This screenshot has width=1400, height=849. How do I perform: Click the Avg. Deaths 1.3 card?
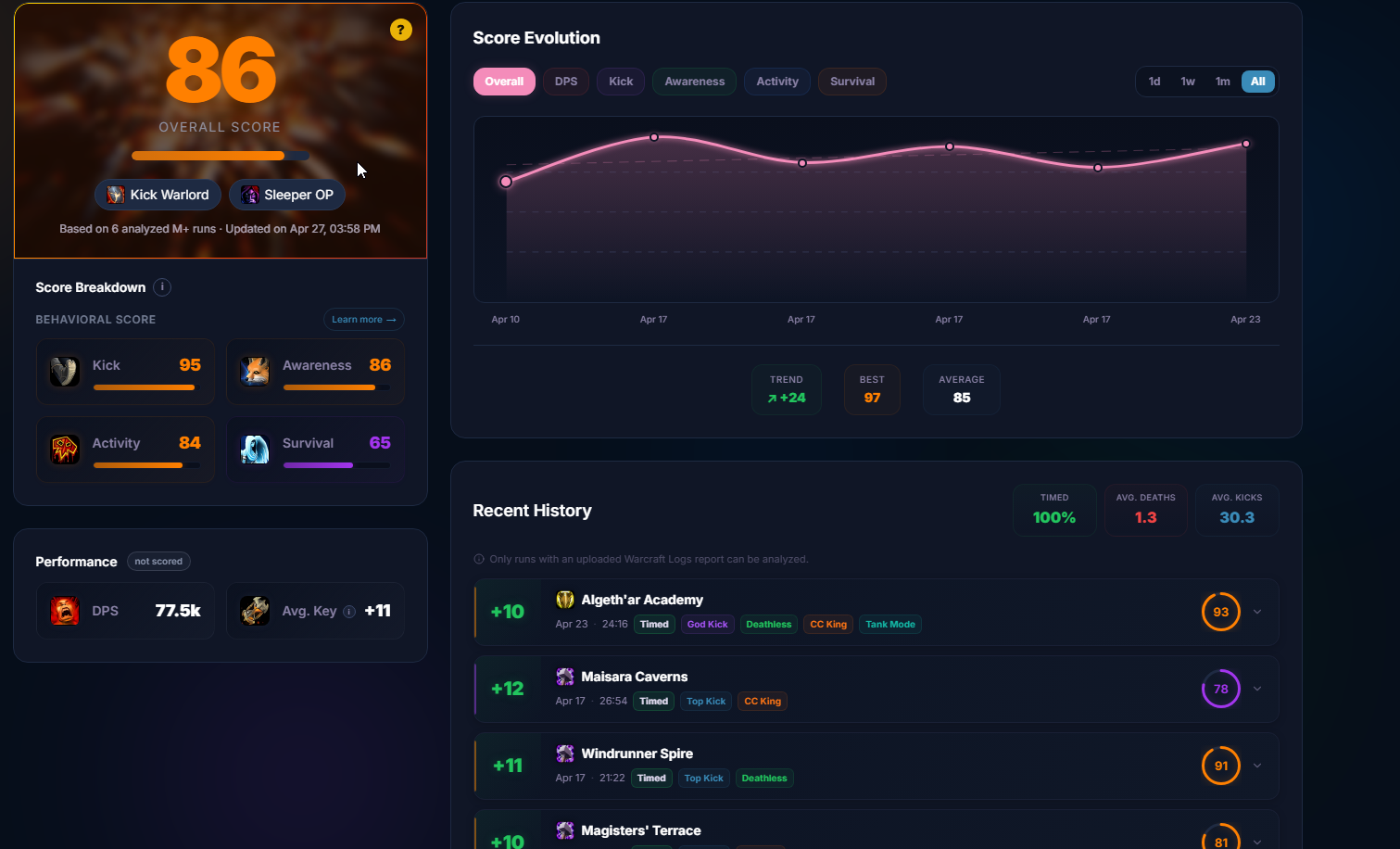tap(1146, 510)
